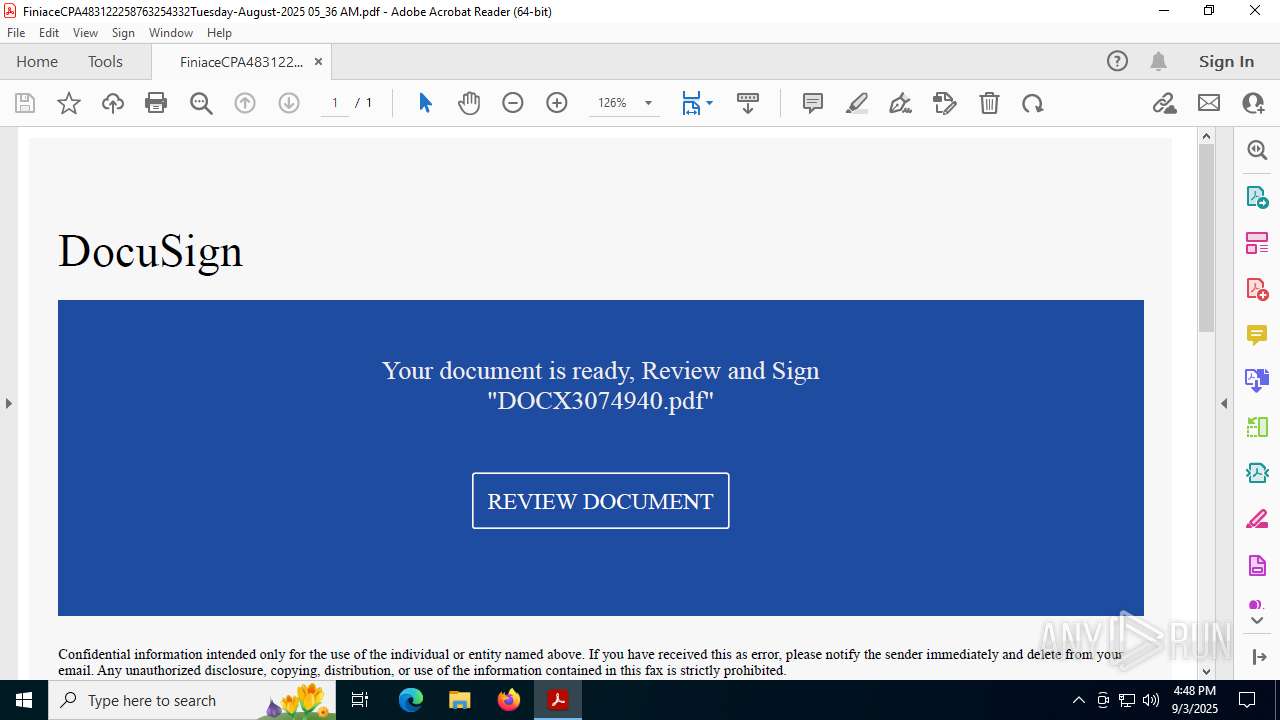The width and height of the screenshot is (1280, 720).
Task: Open the Sign menu
Action: (123, 33)
